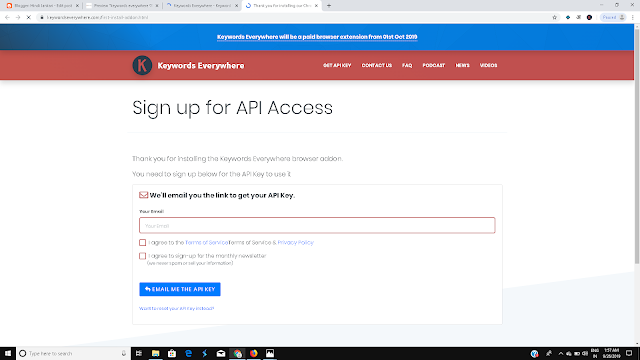The image size is (640, 360).
Task: Click the Email Me The API Key button
Action: pyautogui.click(x=180, y=289)
